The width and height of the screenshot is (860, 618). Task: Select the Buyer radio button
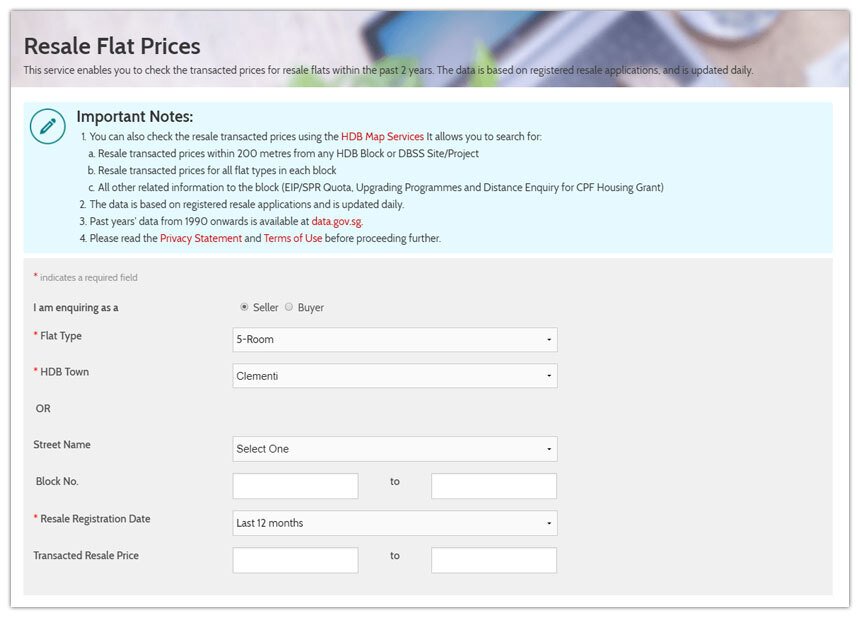288,307
